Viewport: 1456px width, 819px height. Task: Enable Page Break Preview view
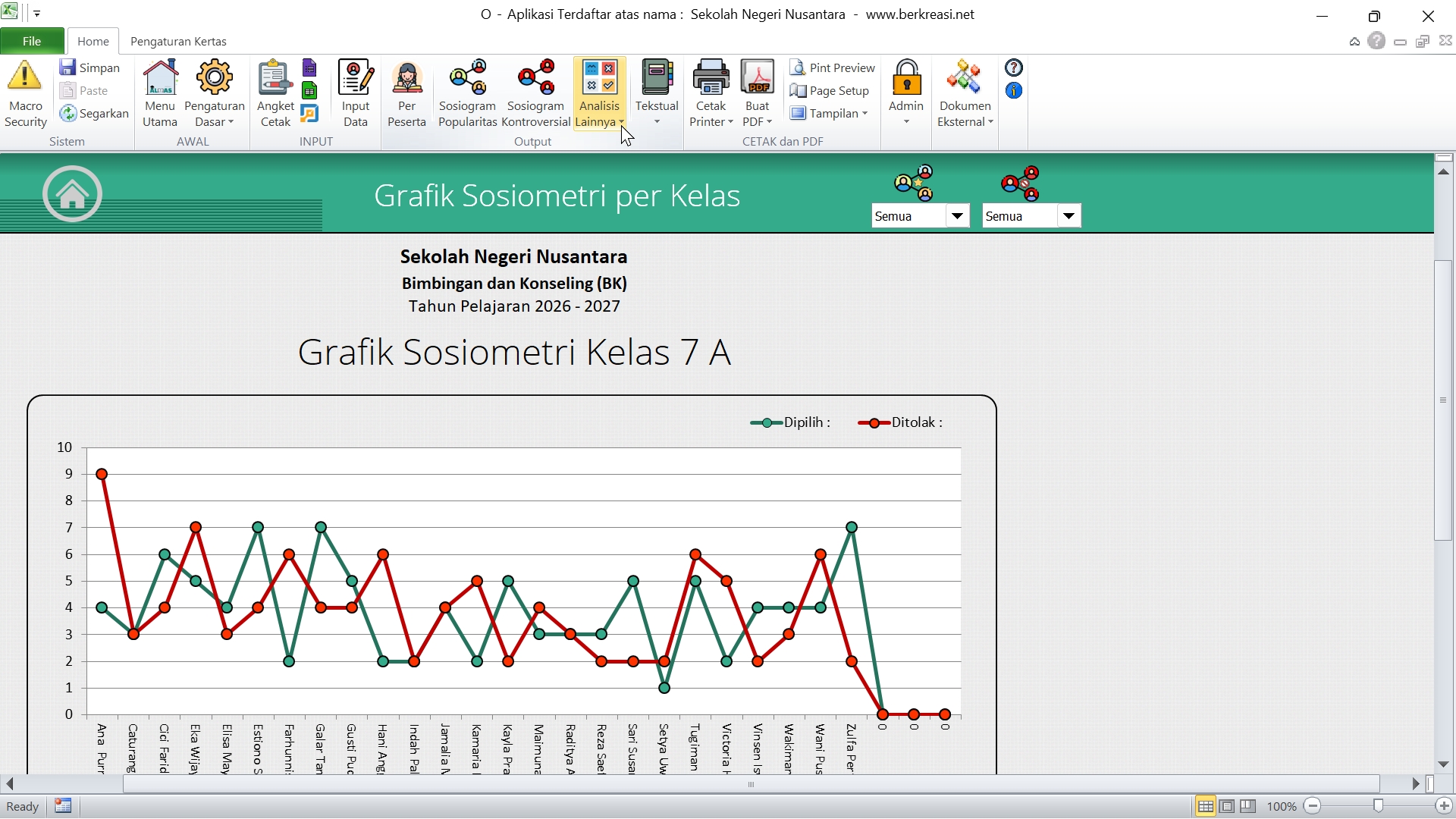1247,806
